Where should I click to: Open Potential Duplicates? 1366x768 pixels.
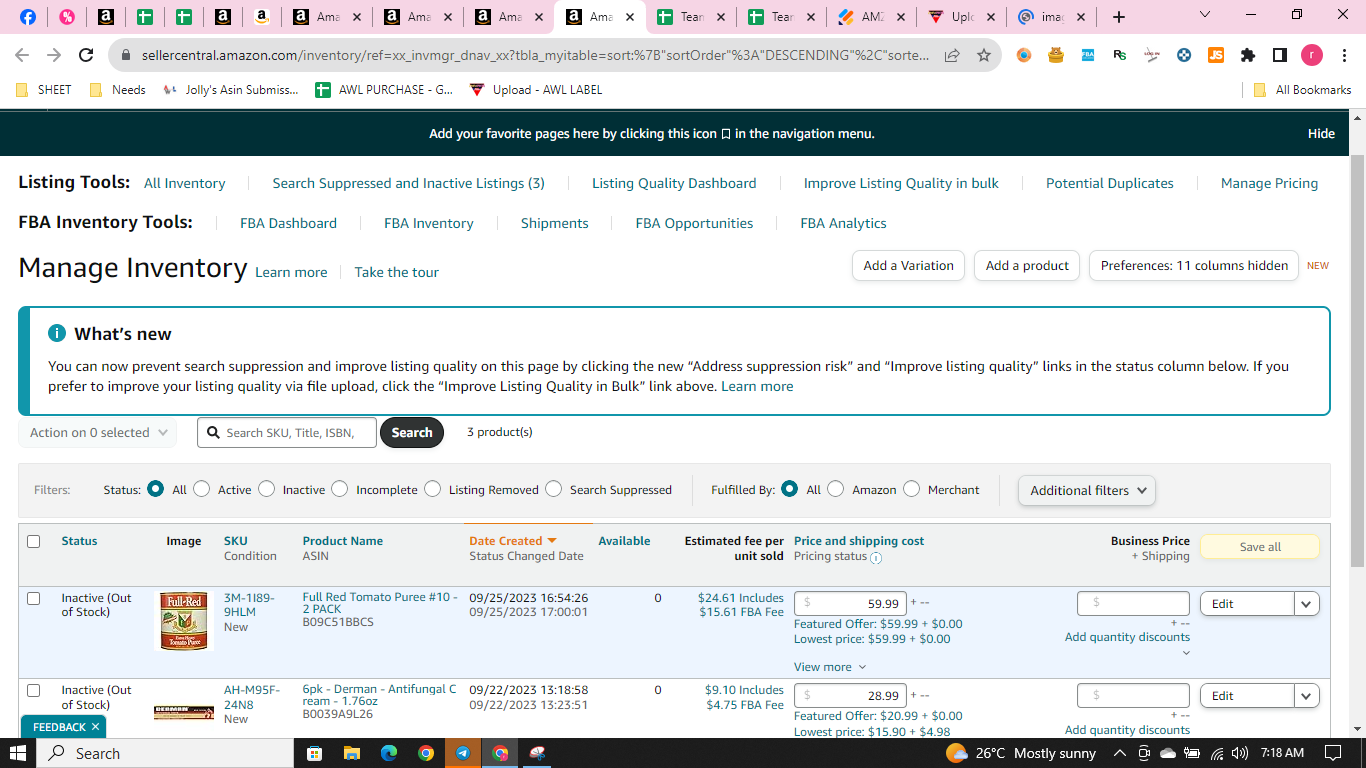pos(1110,183)
